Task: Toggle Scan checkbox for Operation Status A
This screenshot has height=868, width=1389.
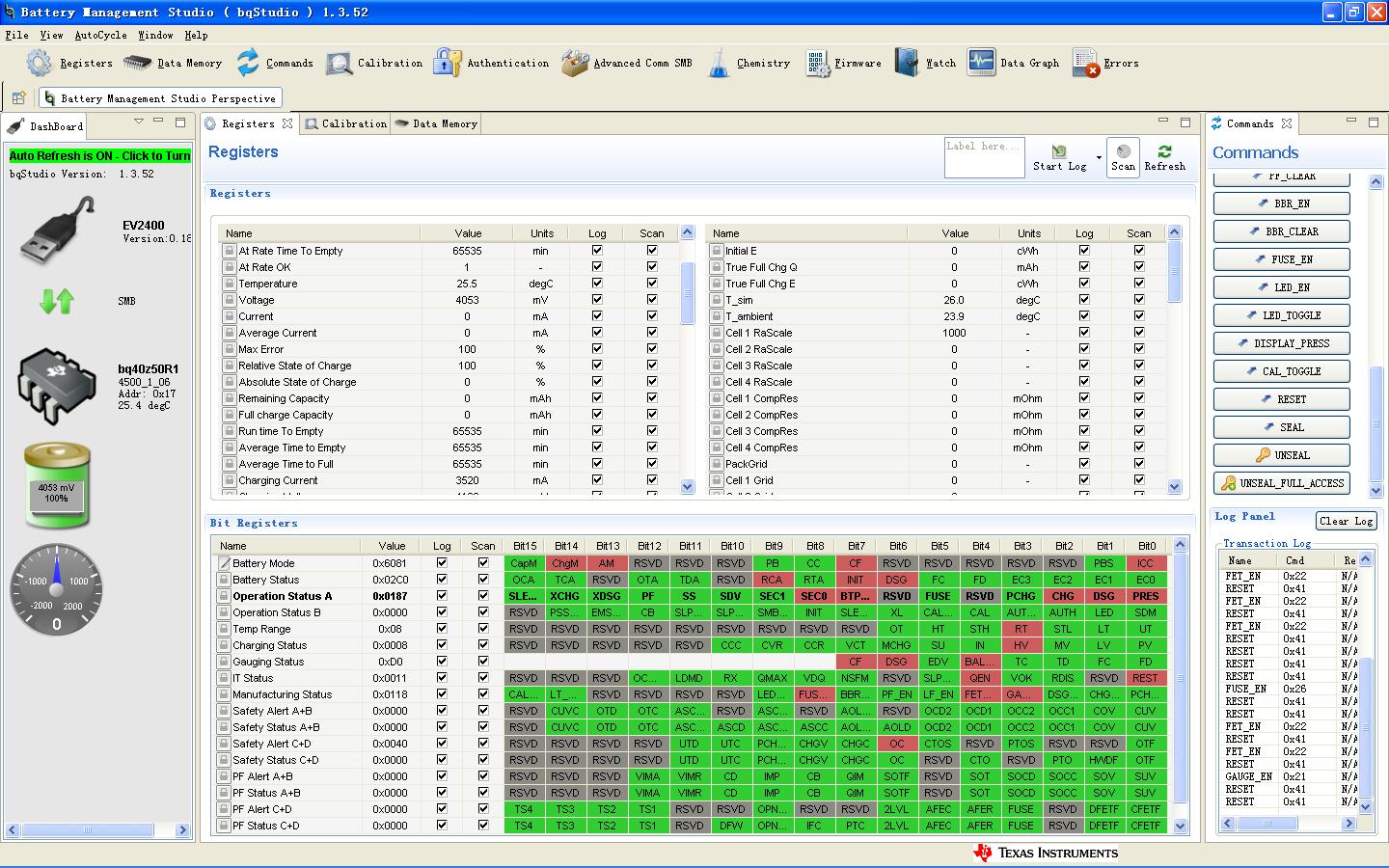Action: click(x=483, y=596)
